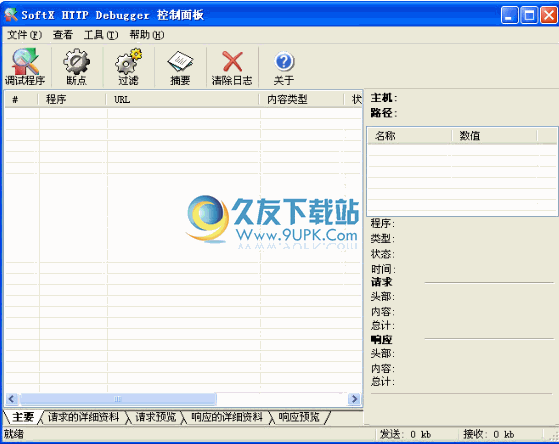Click the bold 请求 section heading
559x444 pixels.
[x=381, y=282]
